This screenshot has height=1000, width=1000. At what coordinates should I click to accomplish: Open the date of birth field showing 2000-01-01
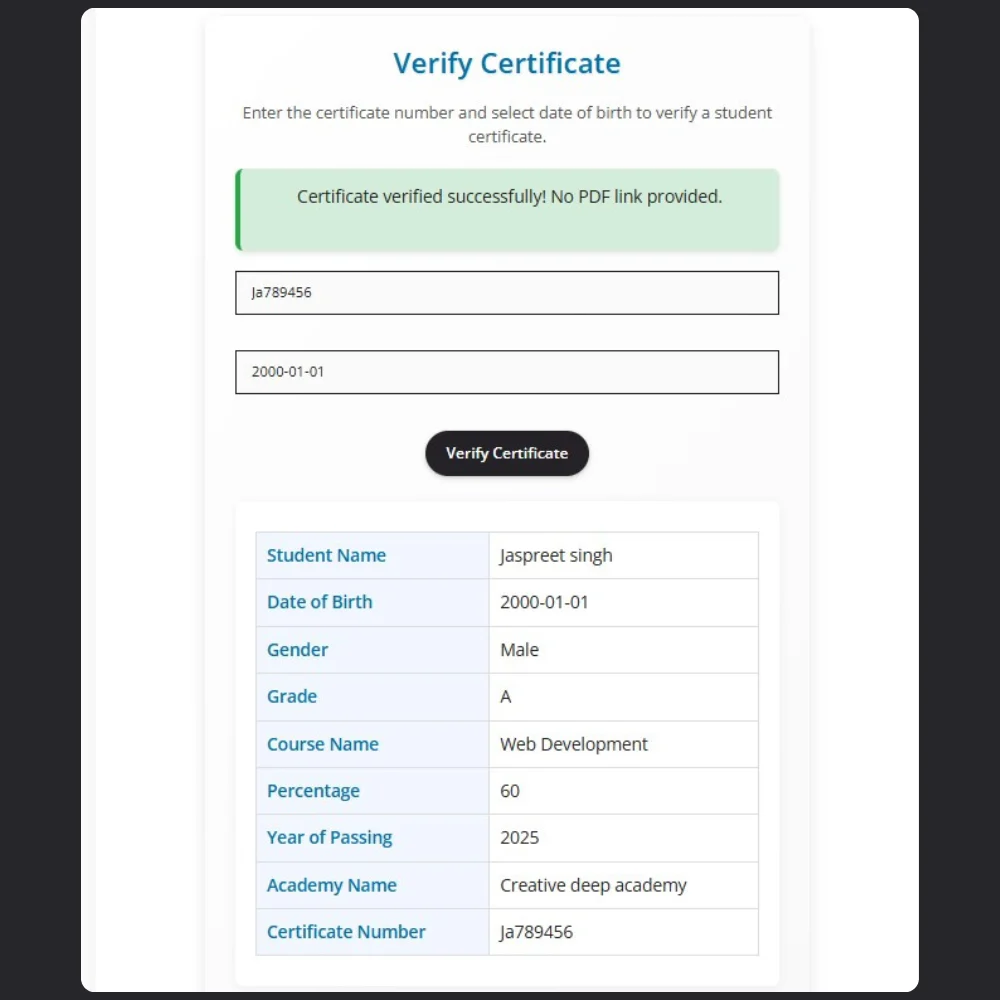click(507, 372)
